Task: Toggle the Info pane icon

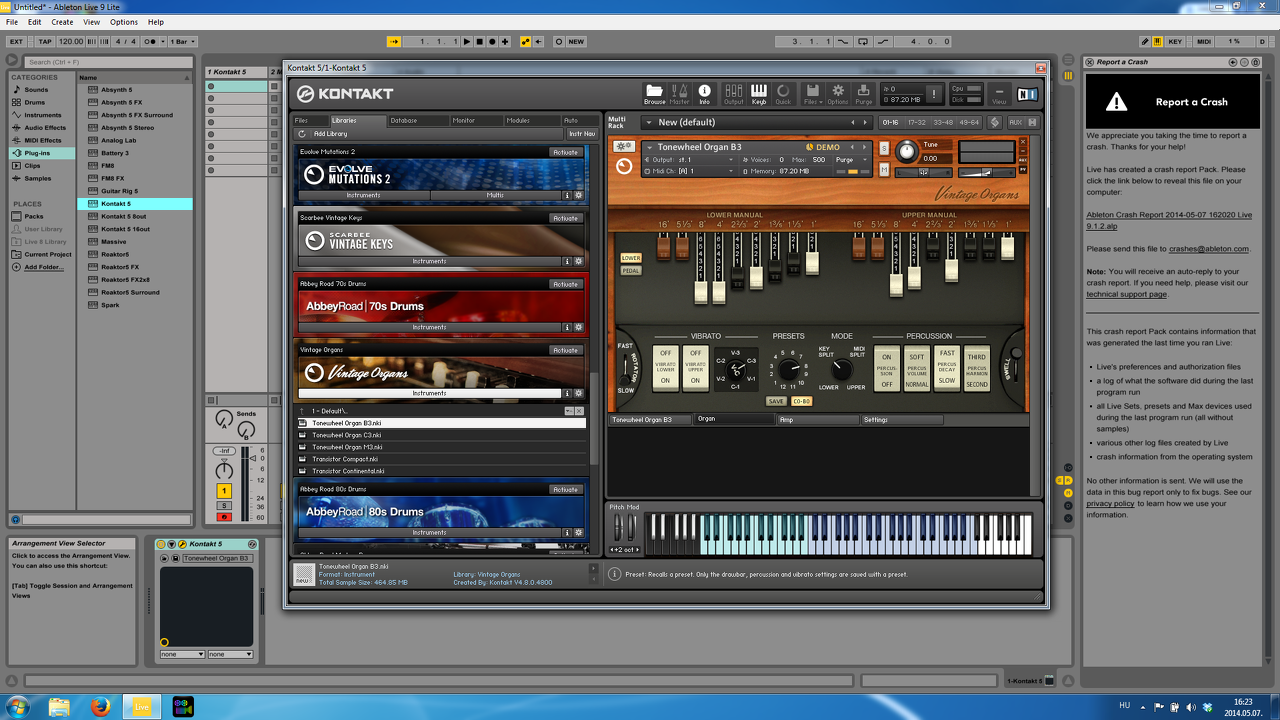Action: tap(704, 94)
